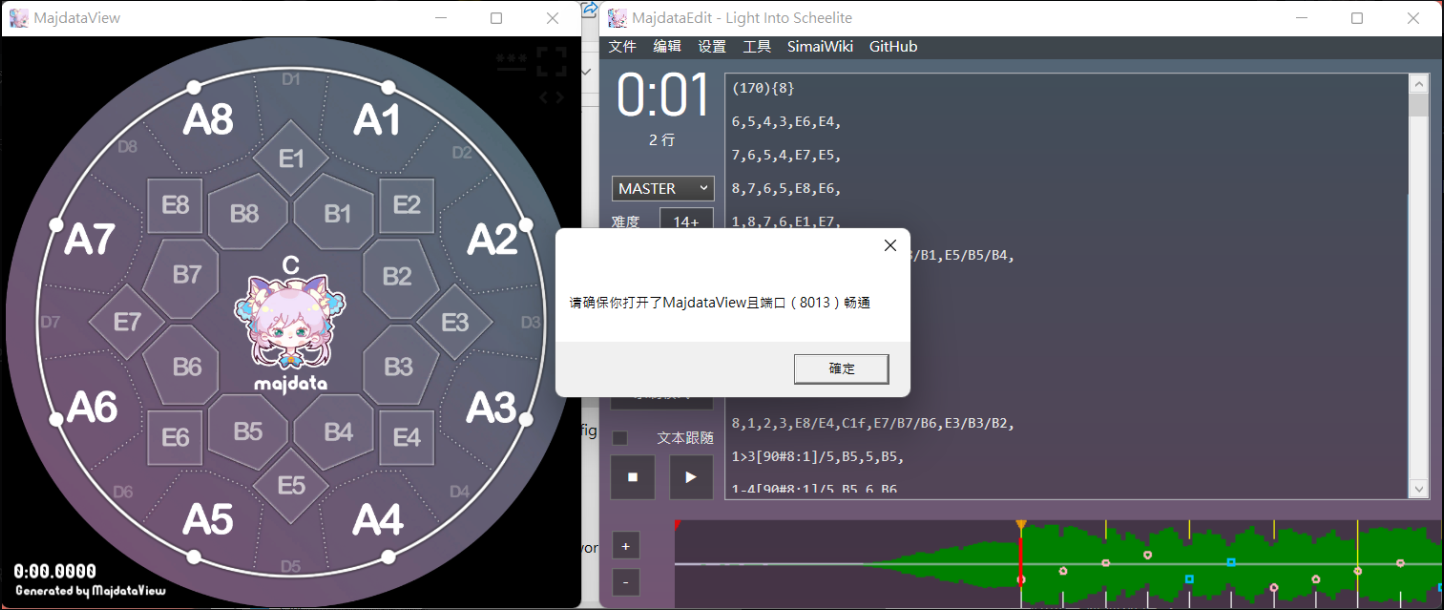The image size is (1444, 610).
Task: Click the plus zoom icon beside the waveform
Action: coord(625,546)
